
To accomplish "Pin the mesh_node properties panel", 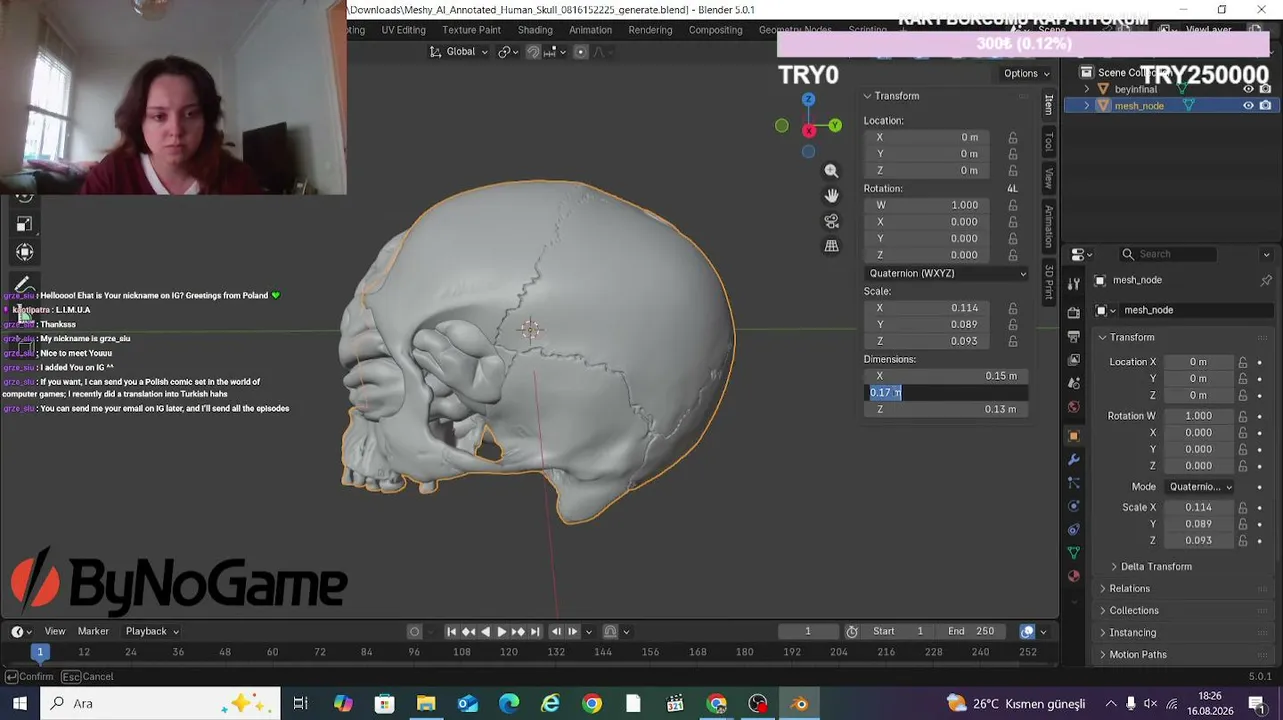I will coord(1266,281).
